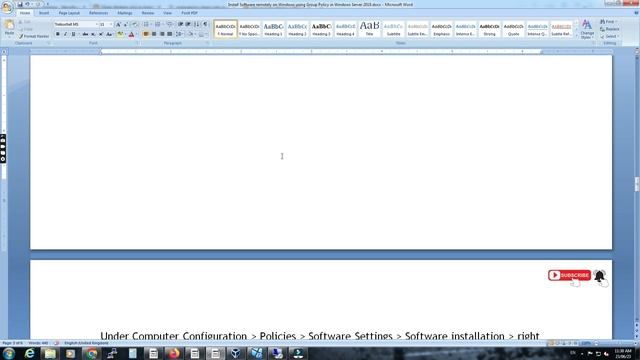Image resolution: width=640 pixels, height=360 pixels.
Task: Save the document from Quick Access toolbar
Action: (20, 4)
